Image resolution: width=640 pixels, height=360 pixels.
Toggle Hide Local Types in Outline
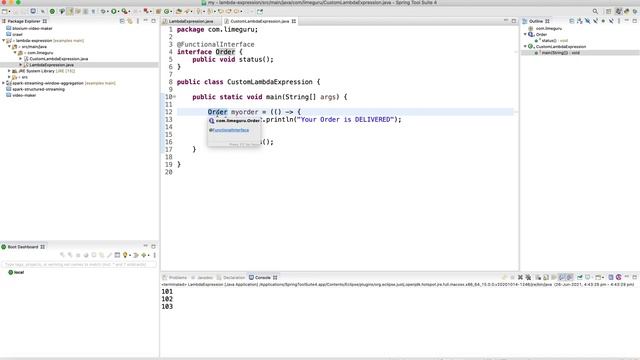click(611, 21)
